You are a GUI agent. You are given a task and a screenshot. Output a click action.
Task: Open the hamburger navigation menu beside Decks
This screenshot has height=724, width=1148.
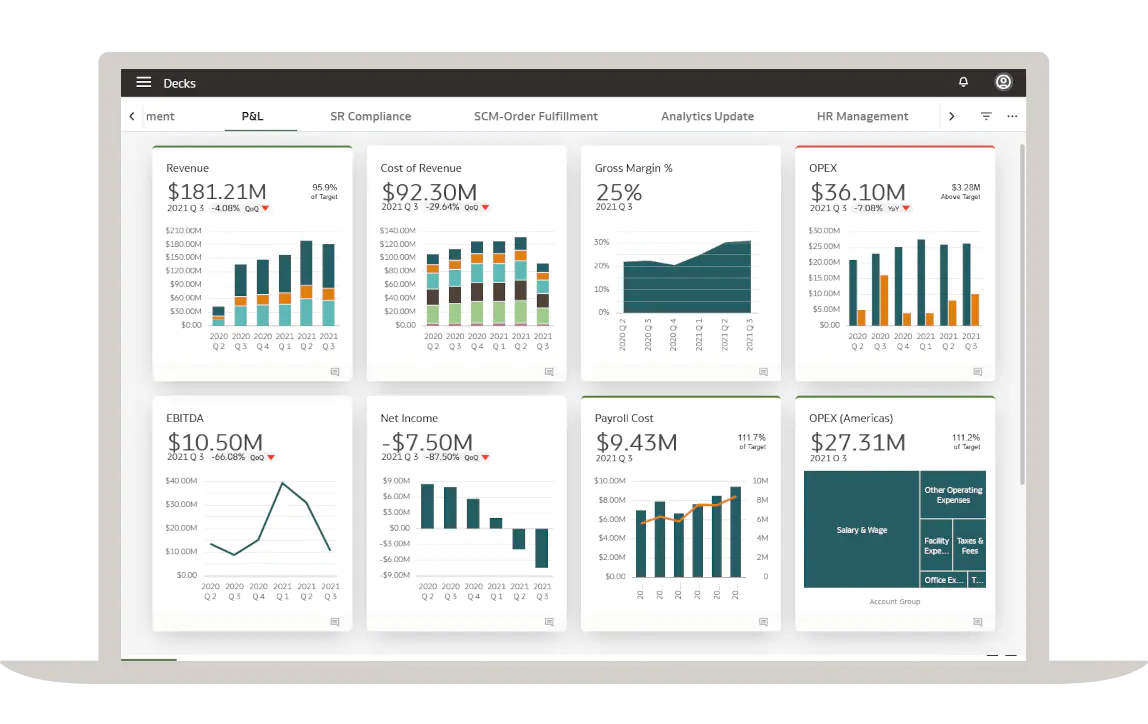pyautogui.click(x=143, y=83)
